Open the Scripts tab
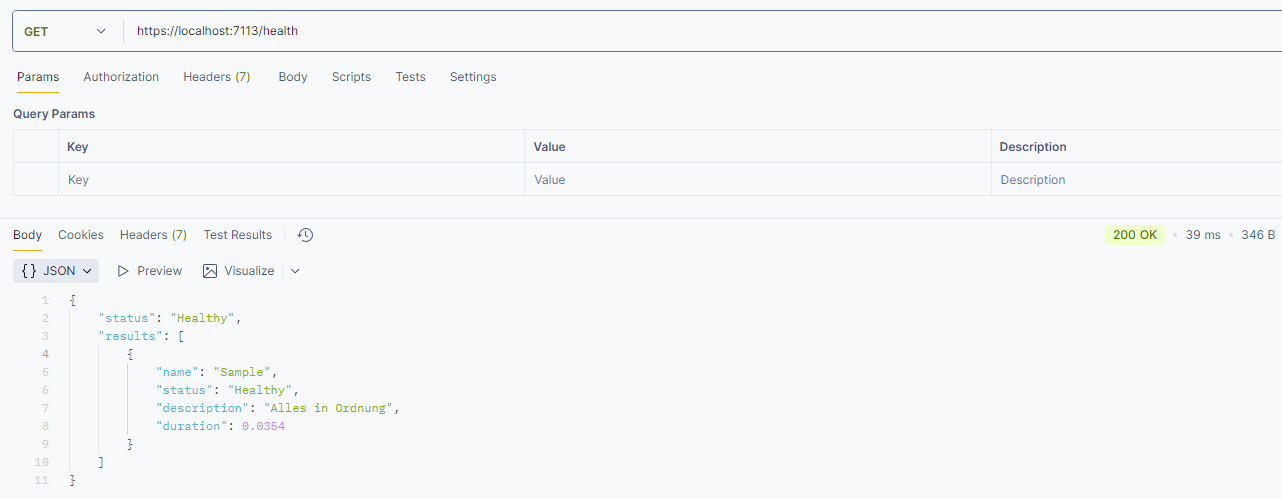This screenshot has height=499, width=1282. click(x=351, y=77)
